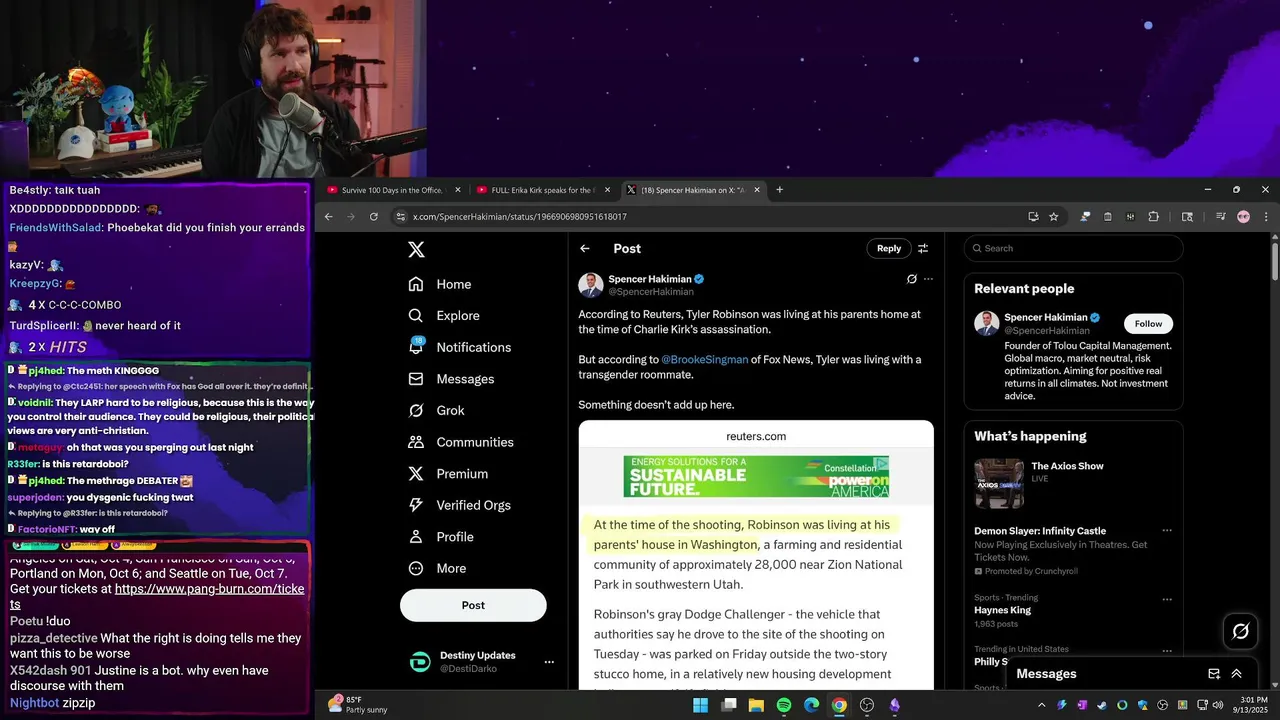The image size is (1280, 720).
Task: Open reply sort settings icon next to Reply
Action: click(x=923, y=248)
